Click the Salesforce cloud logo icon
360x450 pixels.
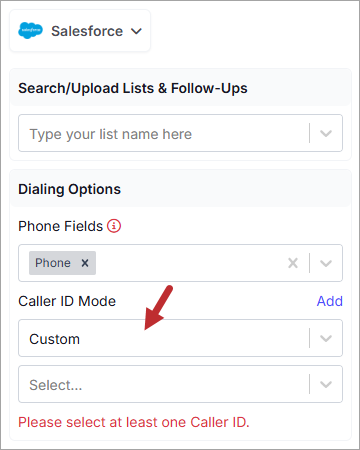[x=30, y=31]
